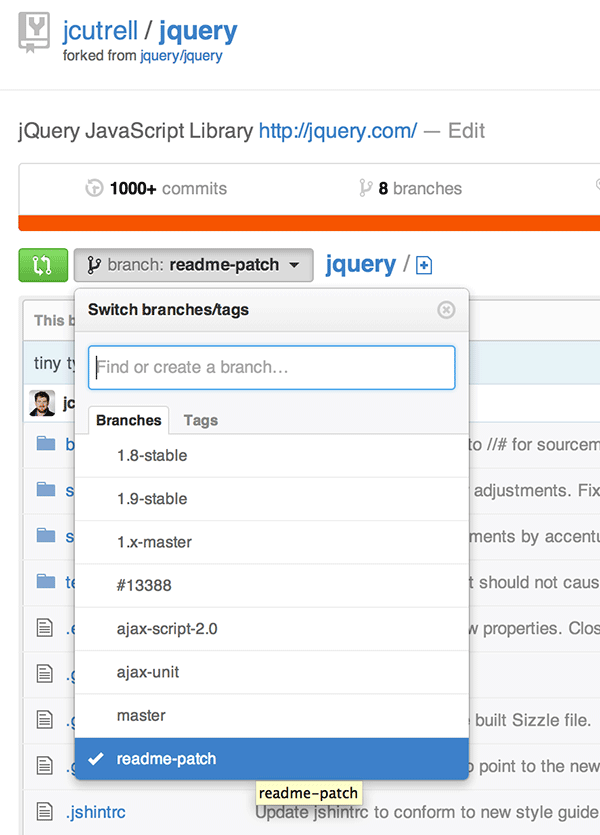
Task: Click the green compare and review button
Action: tap(43, 265)
